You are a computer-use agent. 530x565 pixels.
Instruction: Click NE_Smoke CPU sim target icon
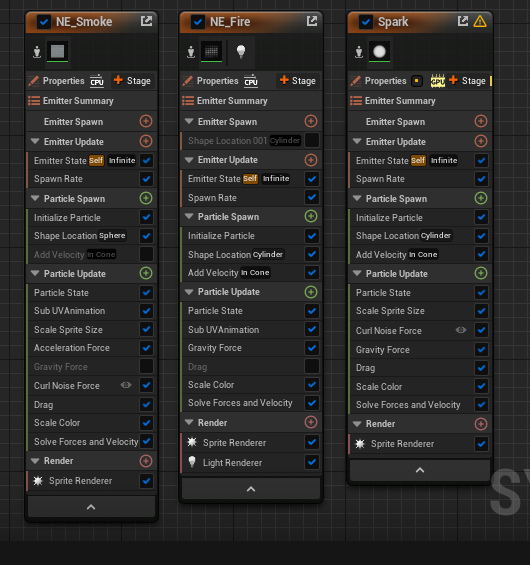coord(97,81)
